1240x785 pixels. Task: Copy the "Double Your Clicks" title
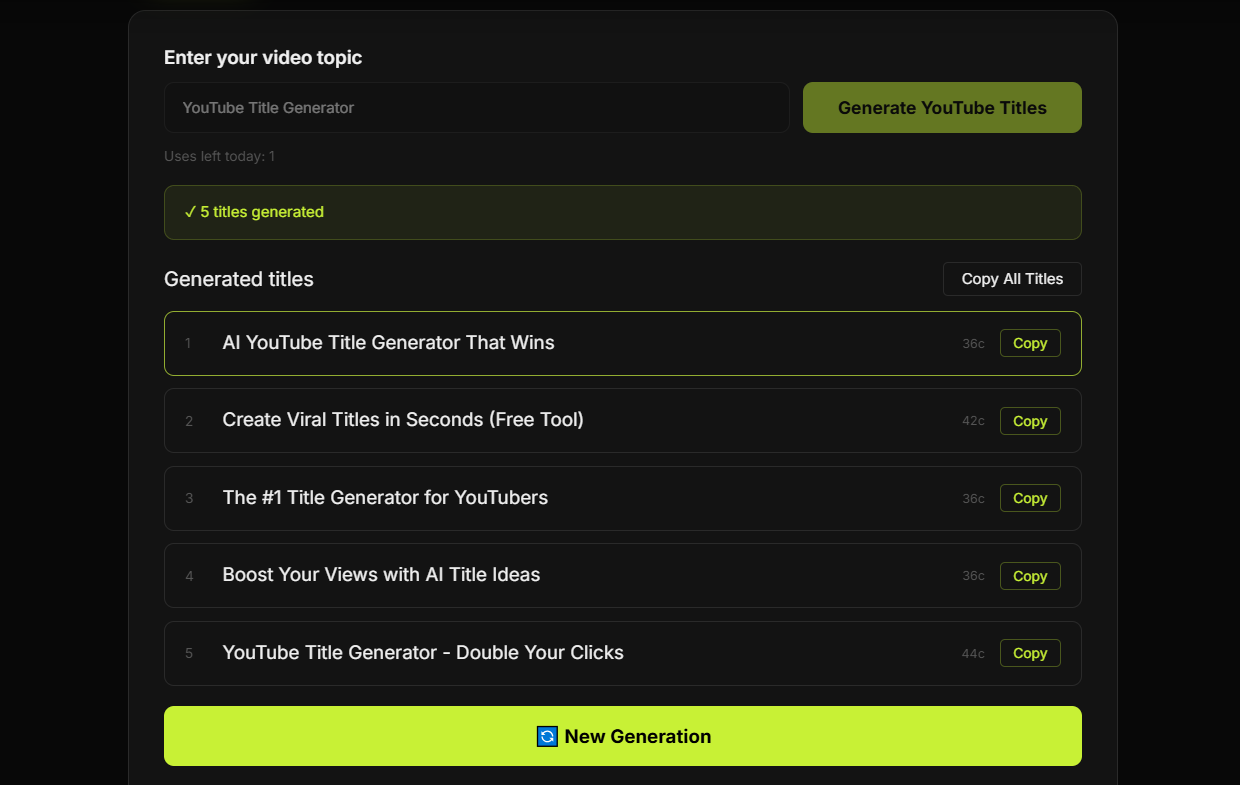click(x=1030, y=653)
